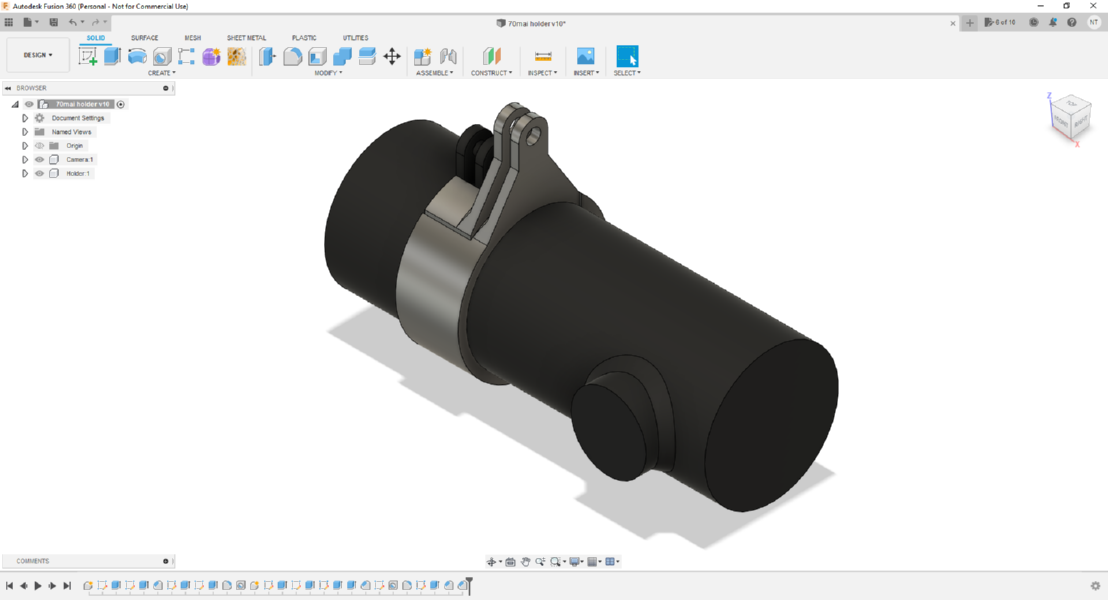This screenshot has width=1108, height=600.
Task: Open the CREATE menu dropdown
Action: [161, 73]
